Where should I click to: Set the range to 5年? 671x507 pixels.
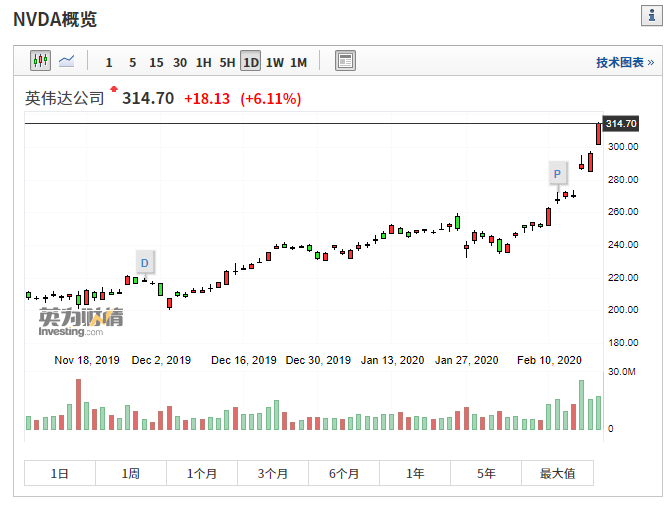[x=486, y=473]
